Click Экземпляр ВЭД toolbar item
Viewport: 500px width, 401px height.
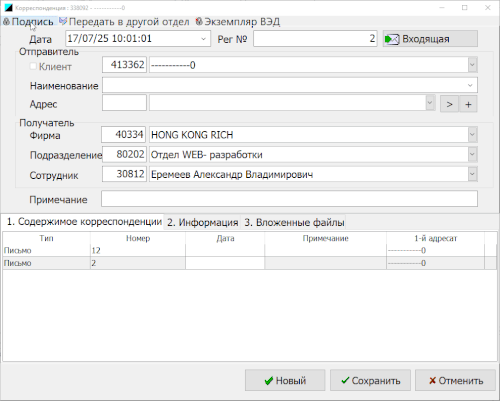(x=238, y=22)
